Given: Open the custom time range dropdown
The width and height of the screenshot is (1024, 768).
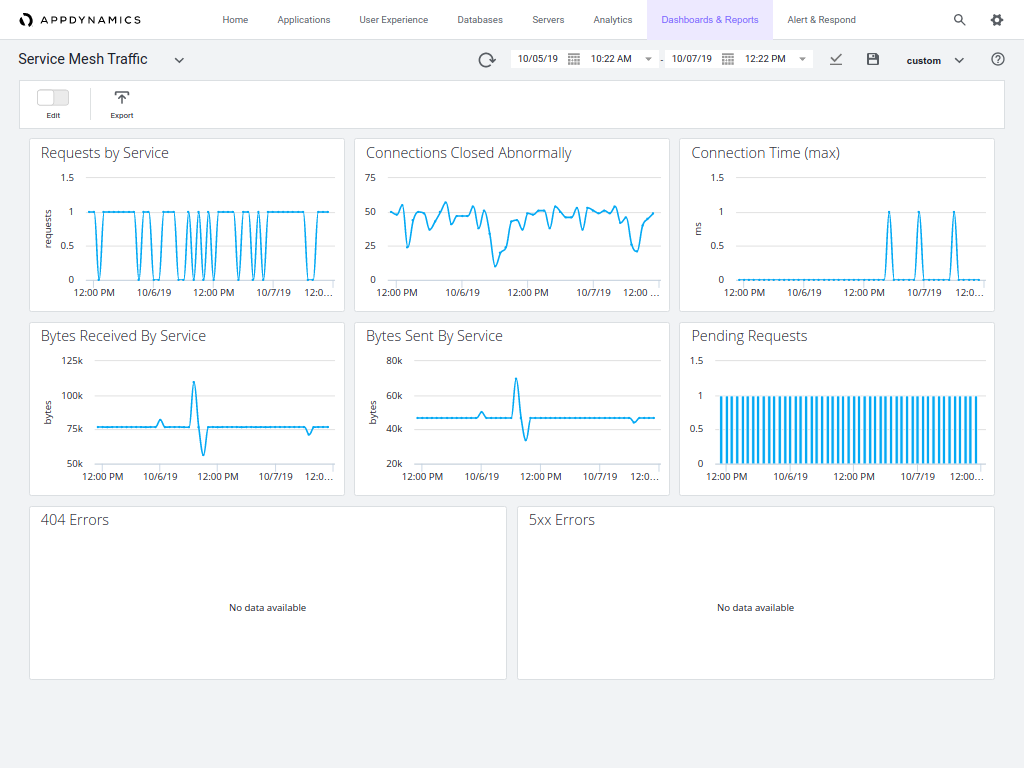Looking at the screenshot, I should pos(933,60).
